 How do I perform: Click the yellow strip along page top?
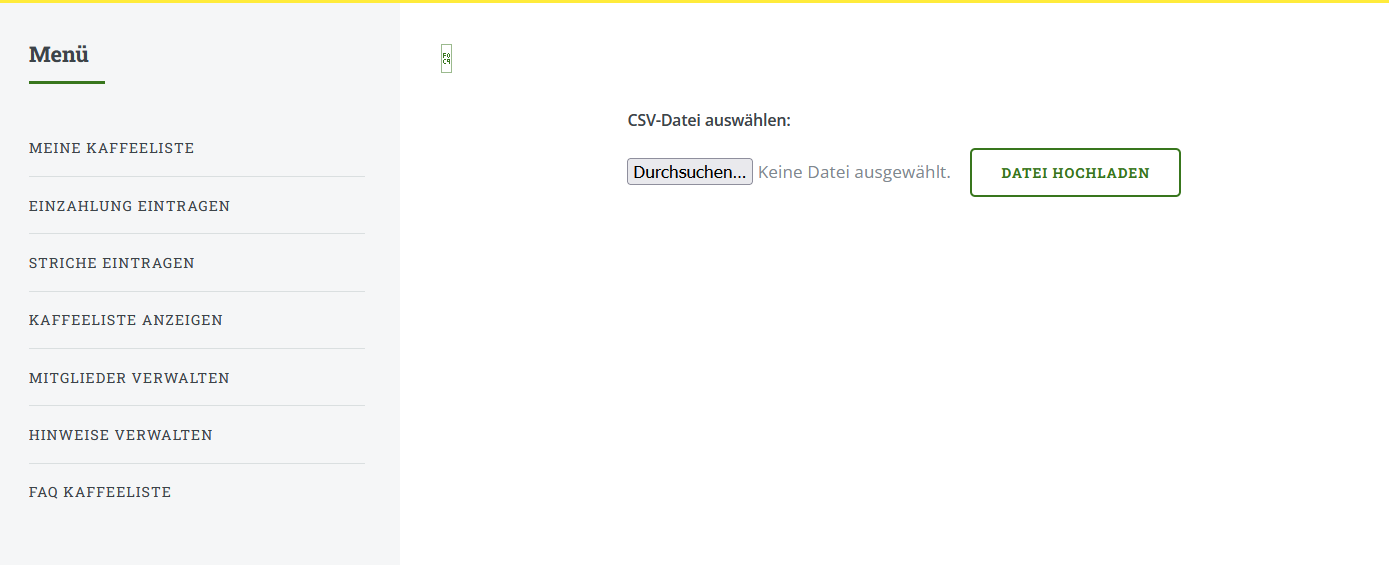click(x=694, y=1)
